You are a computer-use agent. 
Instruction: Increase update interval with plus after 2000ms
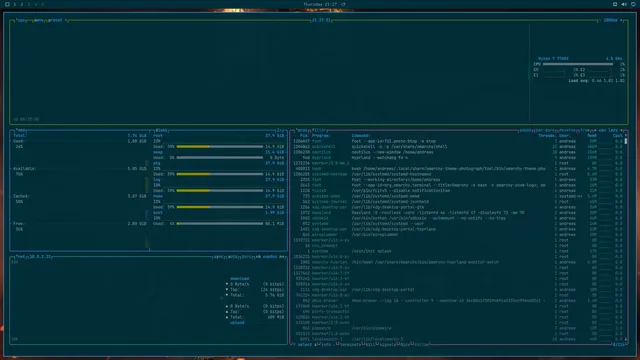[x=621, y=20]
